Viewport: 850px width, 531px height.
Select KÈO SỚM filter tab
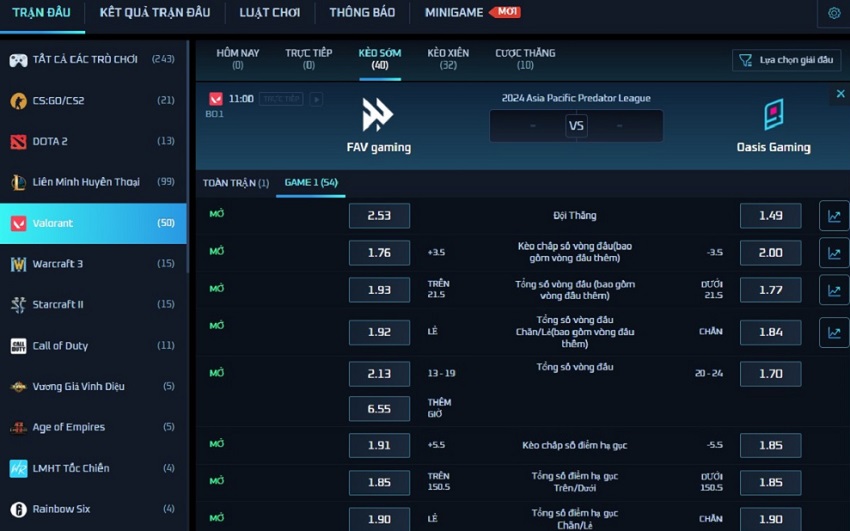(x=379, y=59)
